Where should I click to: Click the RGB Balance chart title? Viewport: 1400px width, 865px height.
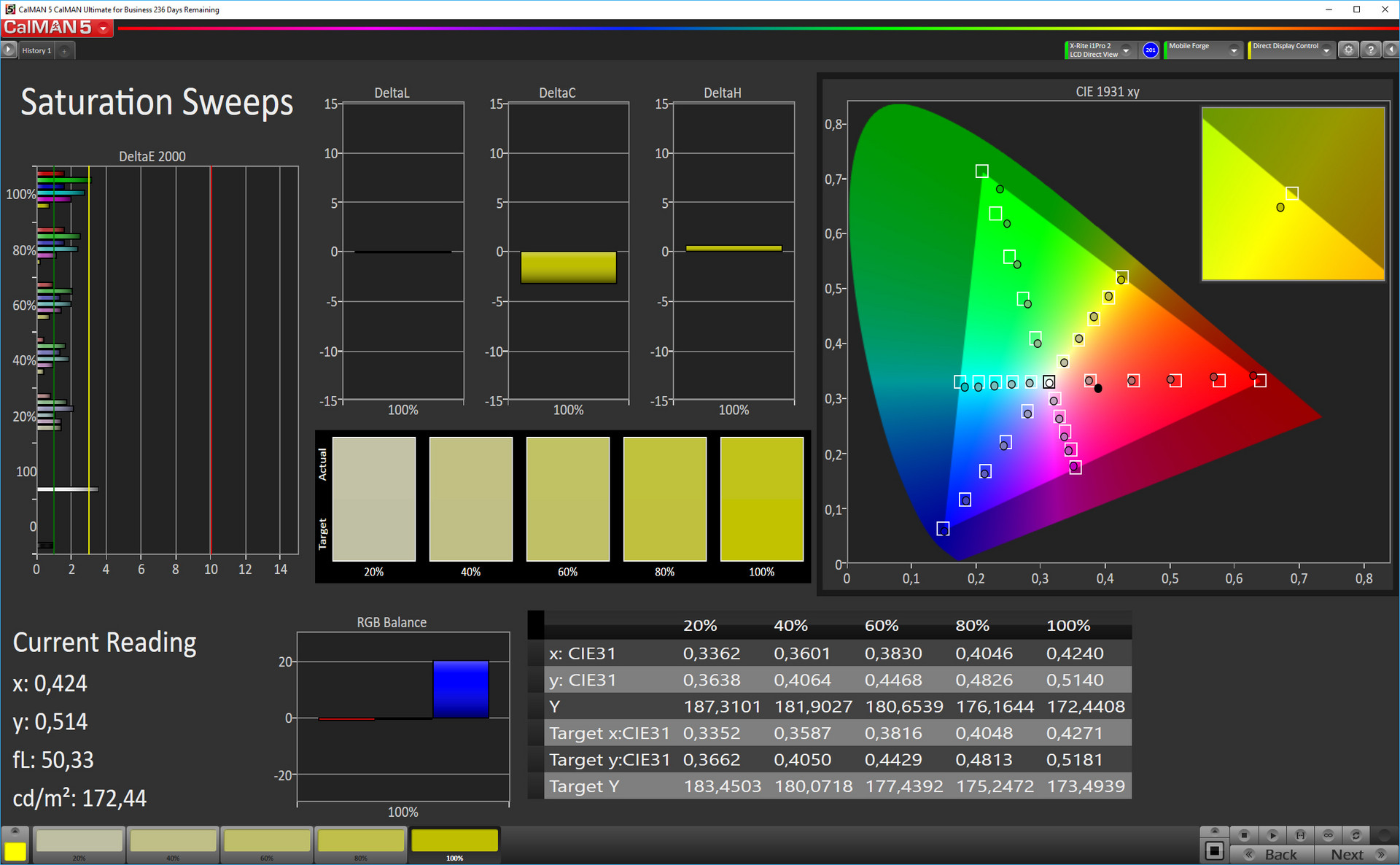[392, 622]
